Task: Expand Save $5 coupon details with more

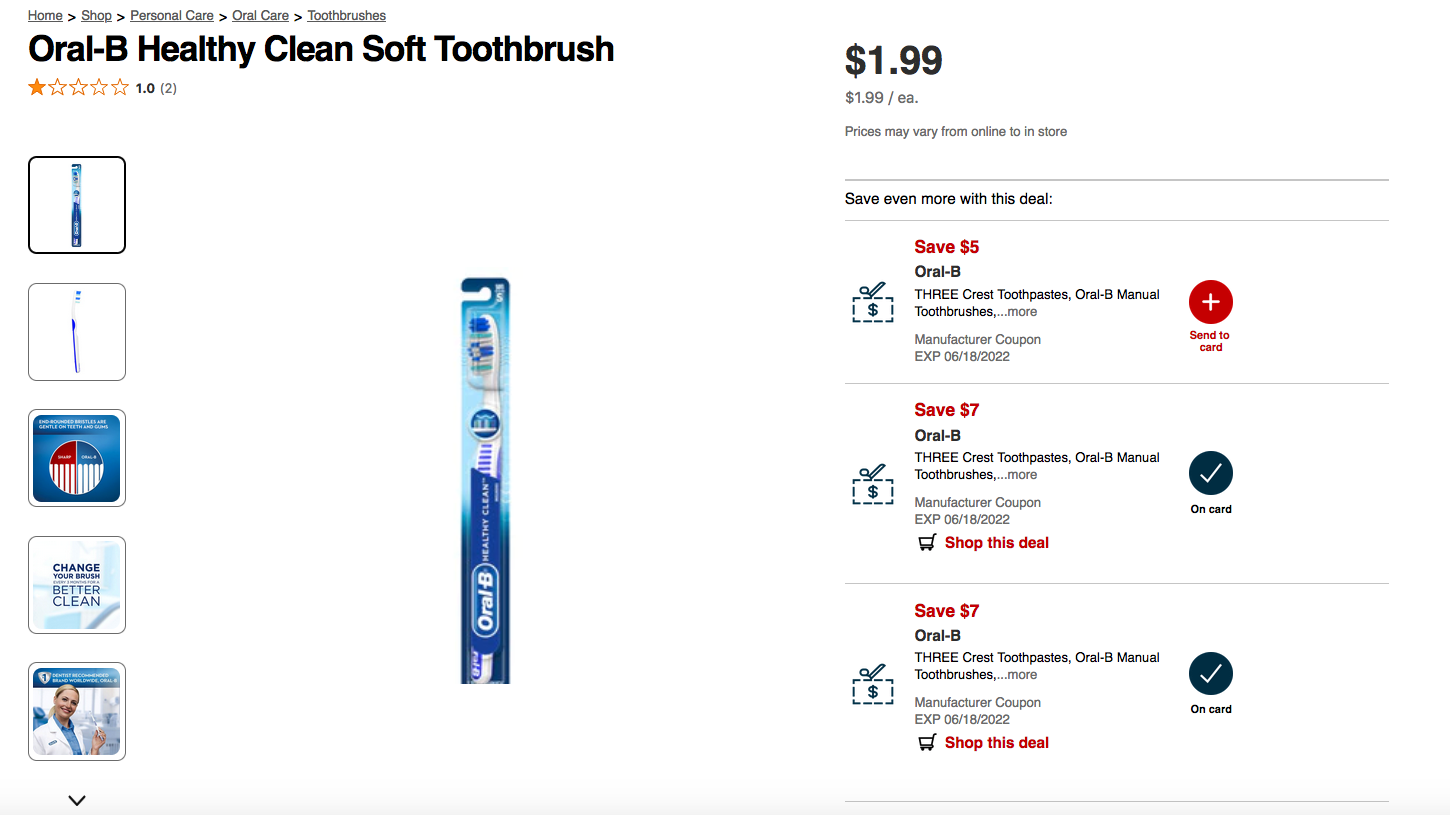Action: pos(1019,312)
